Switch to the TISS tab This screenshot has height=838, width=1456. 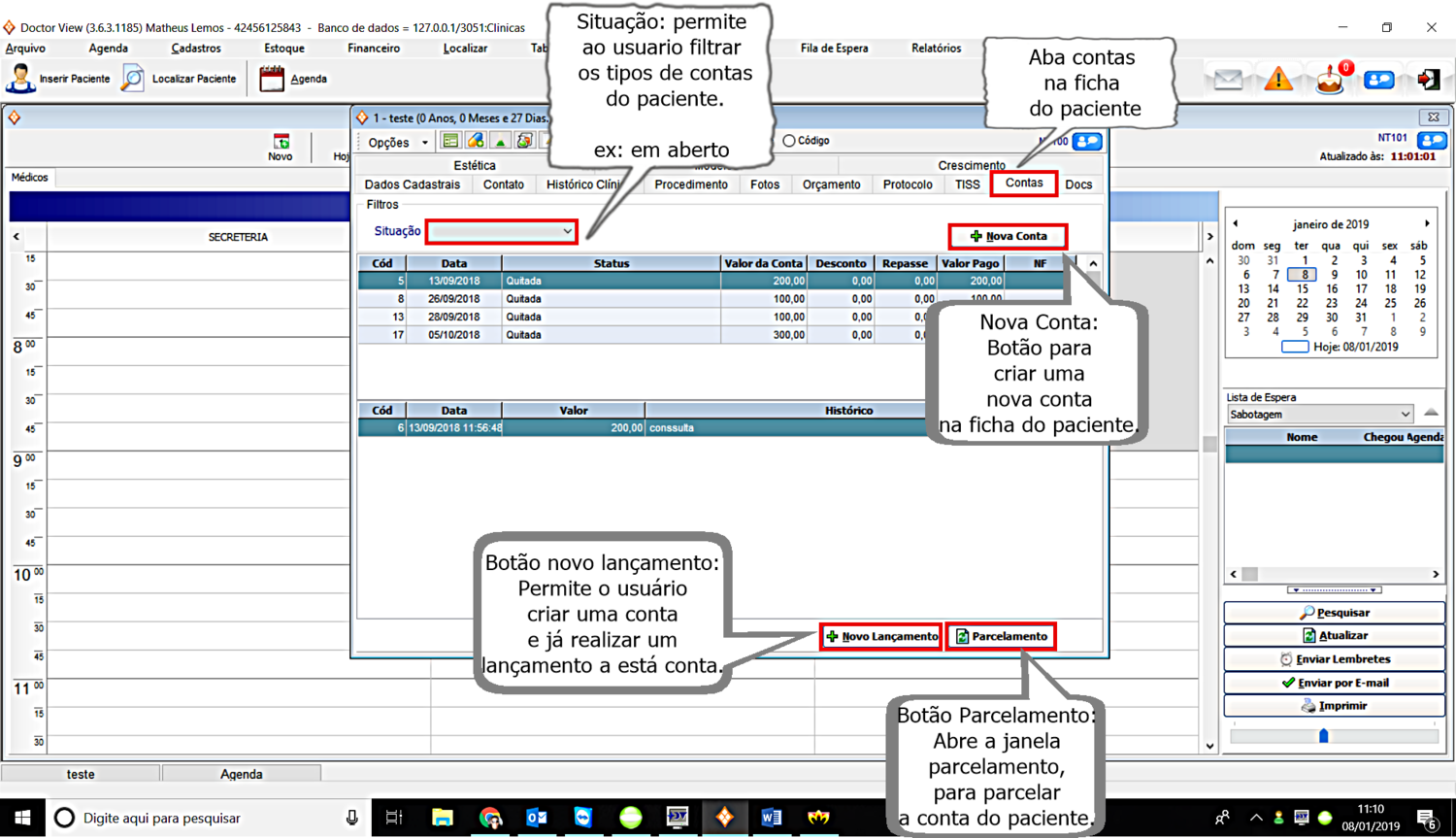(967, 184)
